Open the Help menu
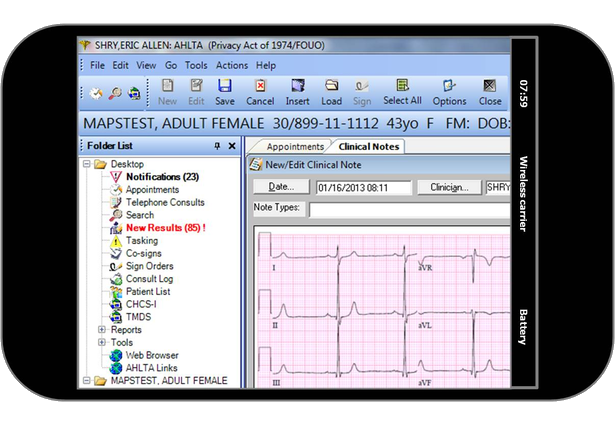Viewport: 615px width, 424px height. pos(266,66)
